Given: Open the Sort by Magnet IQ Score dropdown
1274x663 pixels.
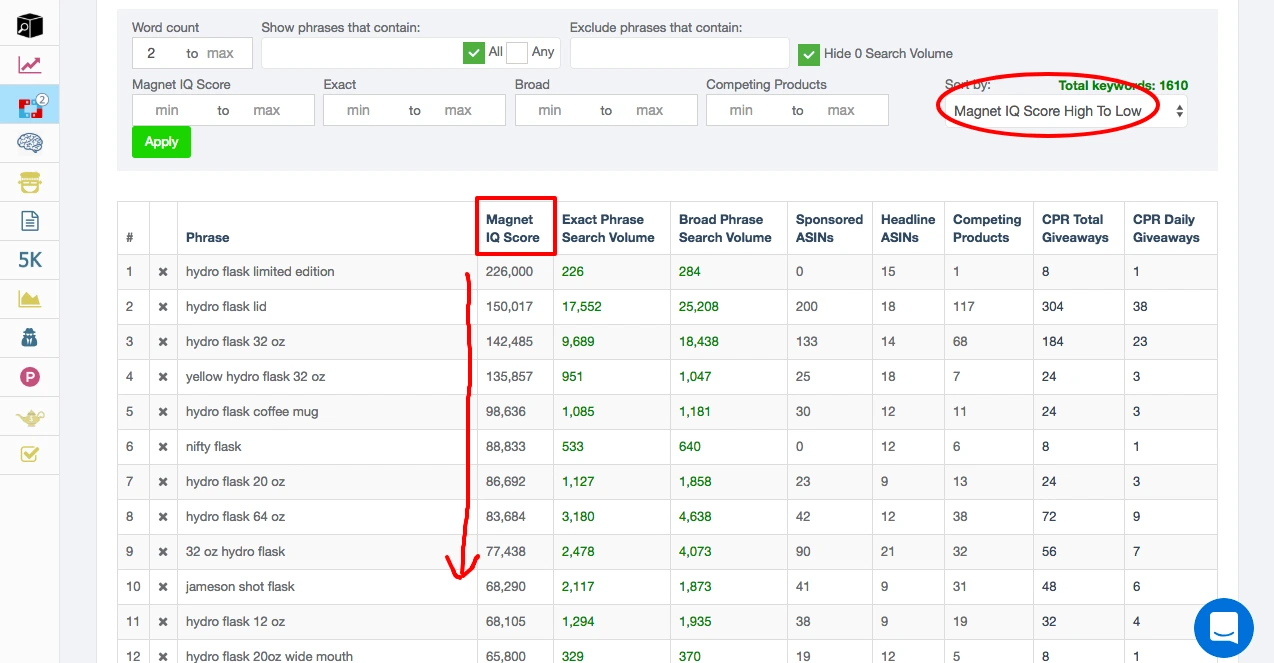Looking at the screenshot, I should [x=1066, y=111].
